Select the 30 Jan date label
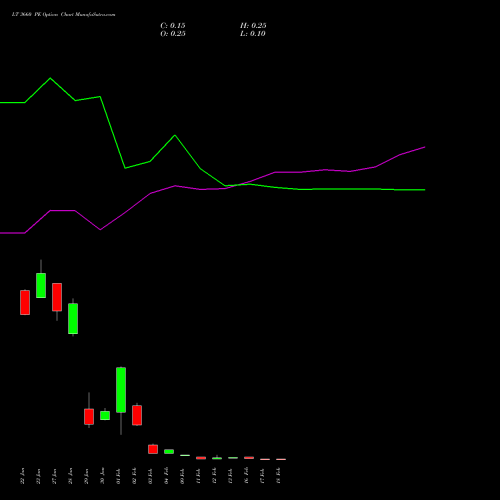Image resolution: width=500 pixels, height=500 pixels. point(102,476)
